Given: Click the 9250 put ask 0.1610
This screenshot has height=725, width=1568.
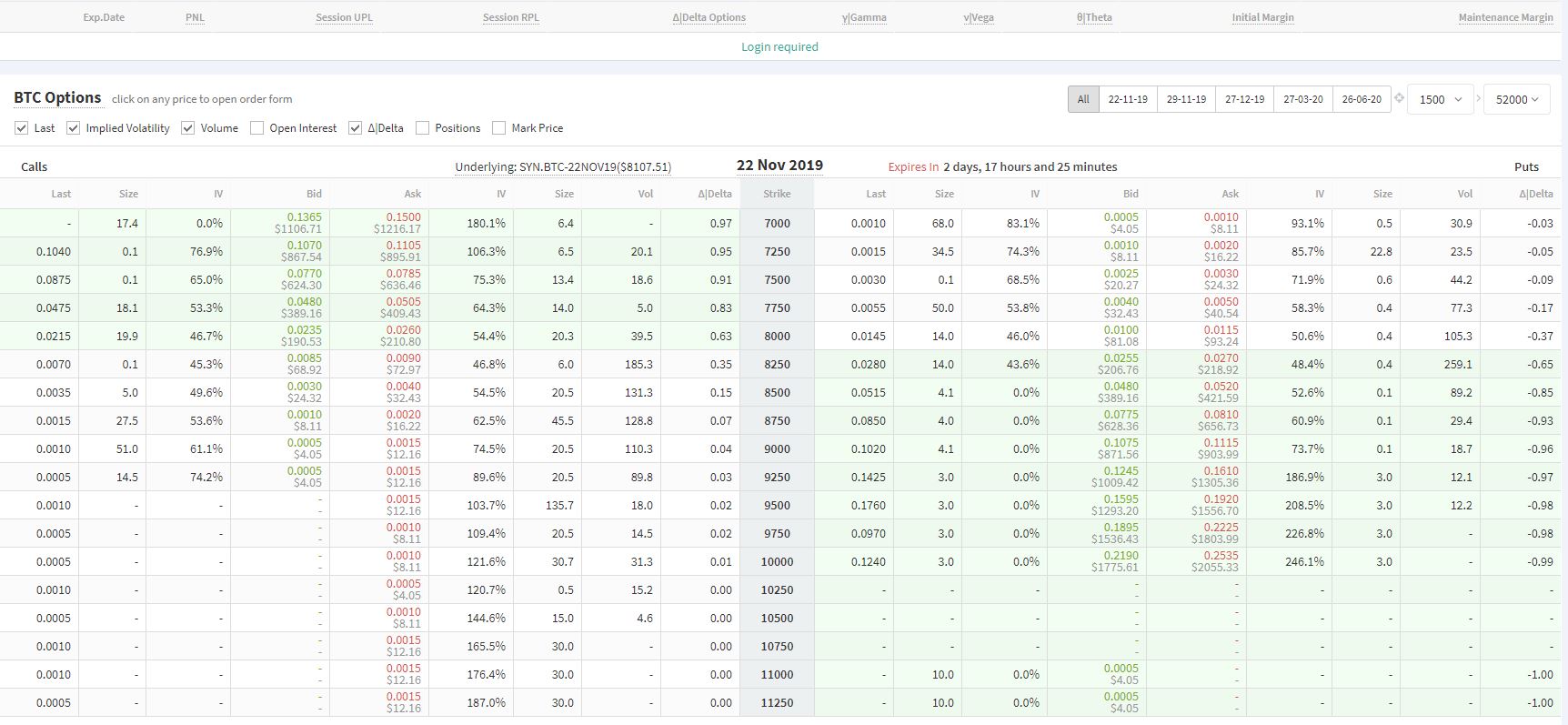Looking at the screenshot, I should (1221, 471).
